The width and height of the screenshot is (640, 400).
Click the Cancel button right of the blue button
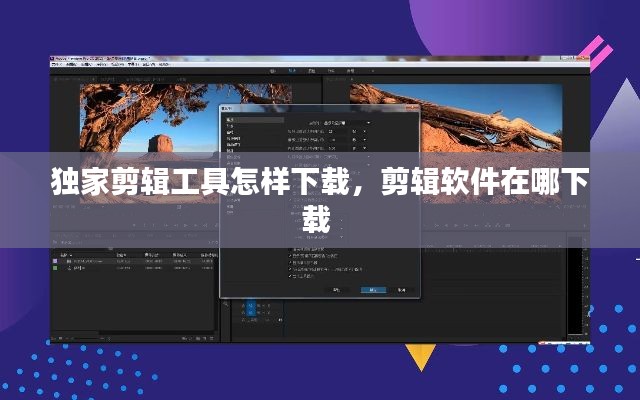(x=402, y=290)
